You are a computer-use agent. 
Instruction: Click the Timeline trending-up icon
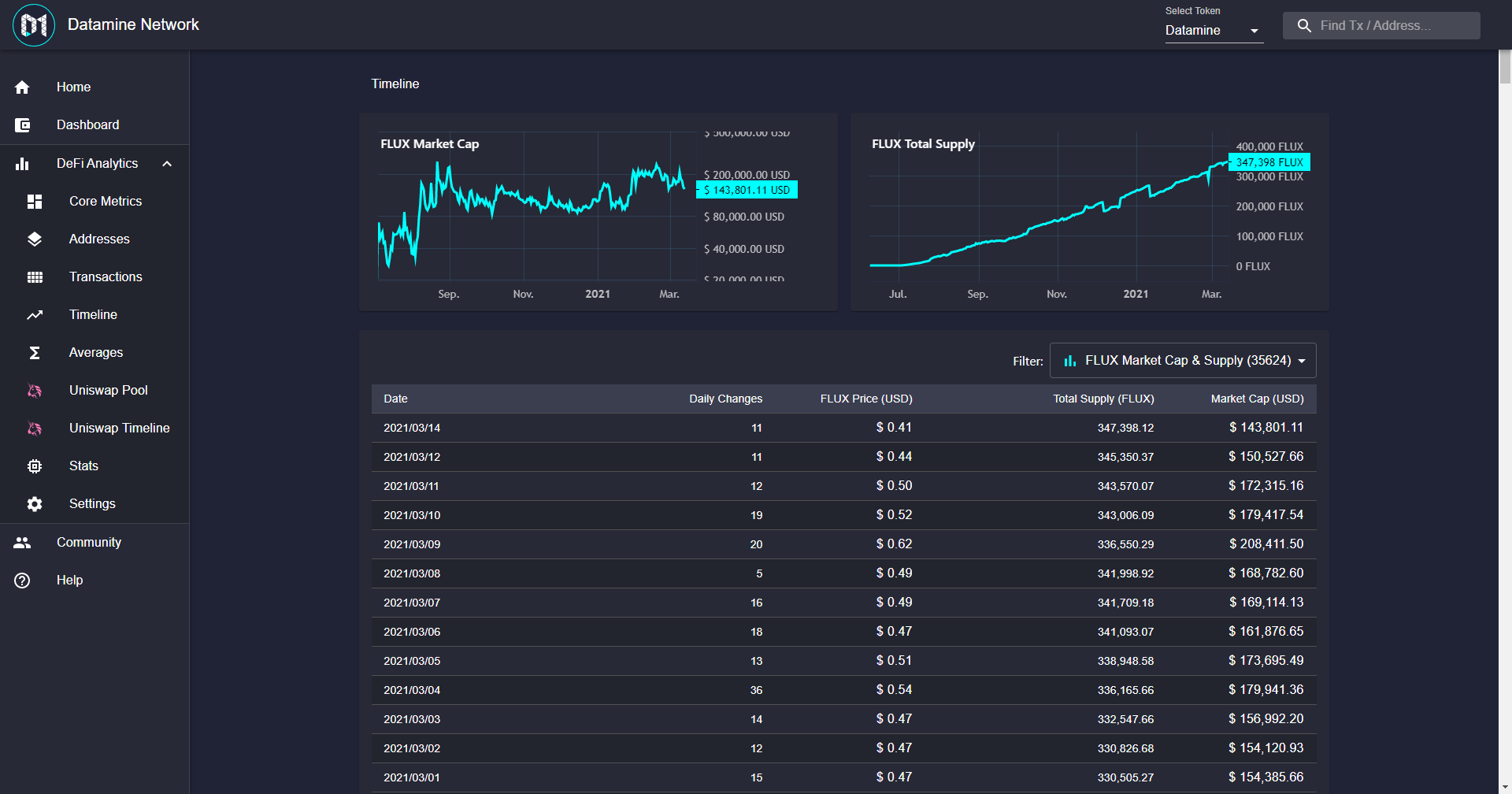pos(35,315)
